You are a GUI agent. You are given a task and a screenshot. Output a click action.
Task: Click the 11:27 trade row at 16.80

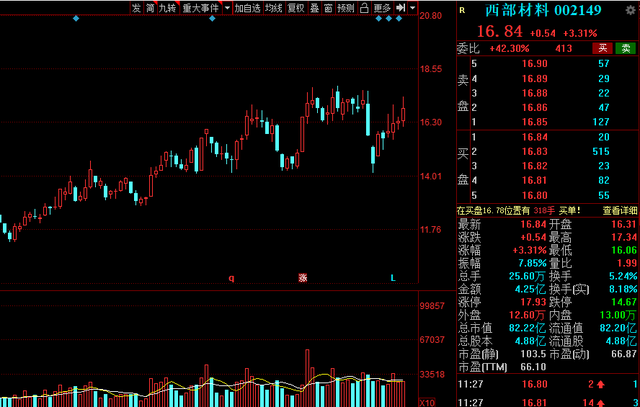[x=547, y=384]
